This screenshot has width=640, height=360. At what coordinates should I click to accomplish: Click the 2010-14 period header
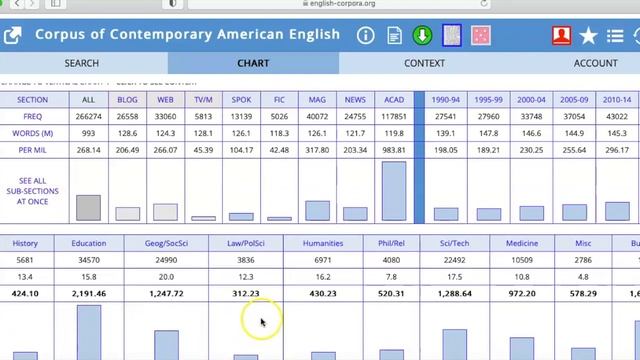617,100
